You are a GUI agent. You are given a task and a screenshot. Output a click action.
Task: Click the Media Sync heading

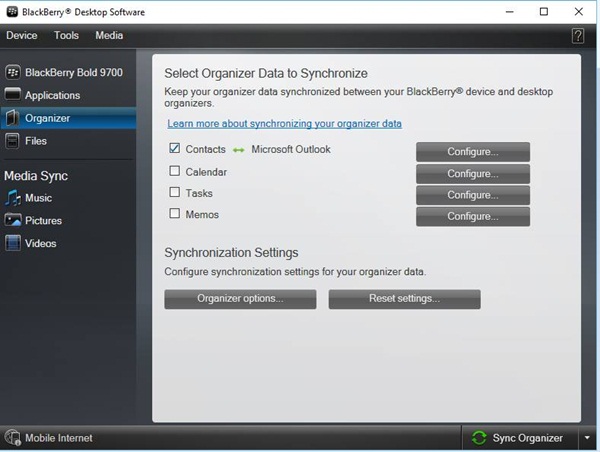pos(36,176)
